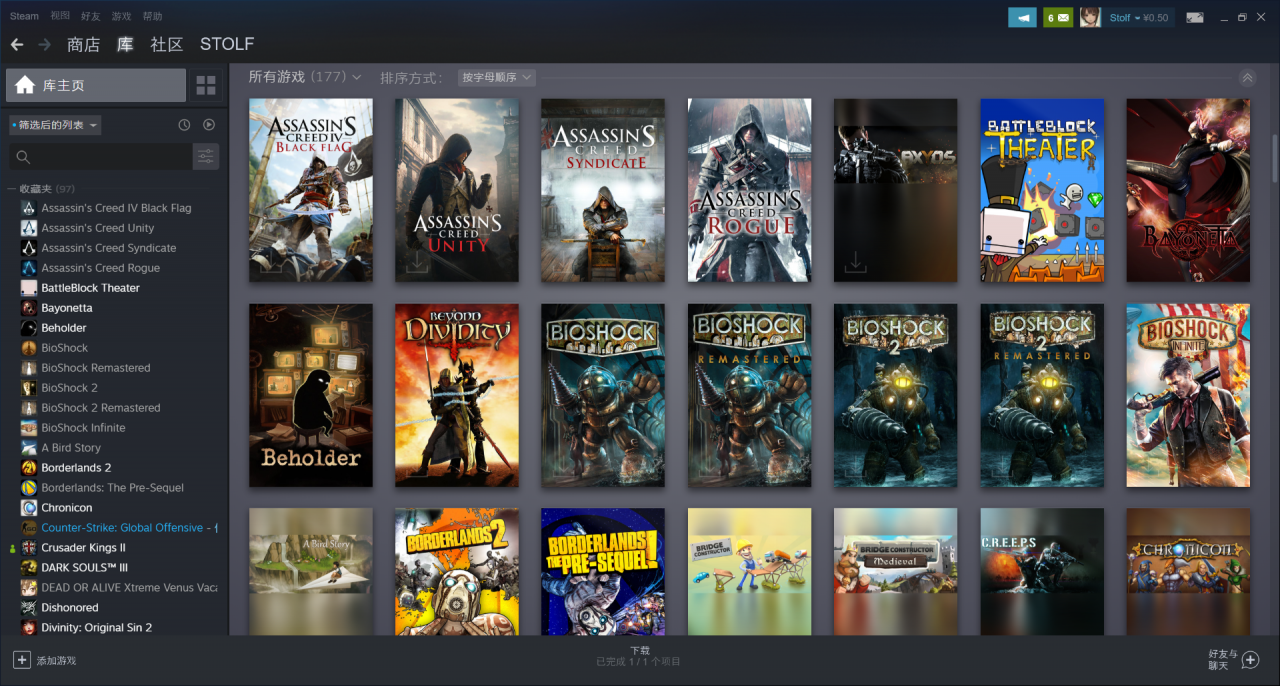
Task: Open Borderlands The Pre-Sequel cover
Action: coord(603,572)
